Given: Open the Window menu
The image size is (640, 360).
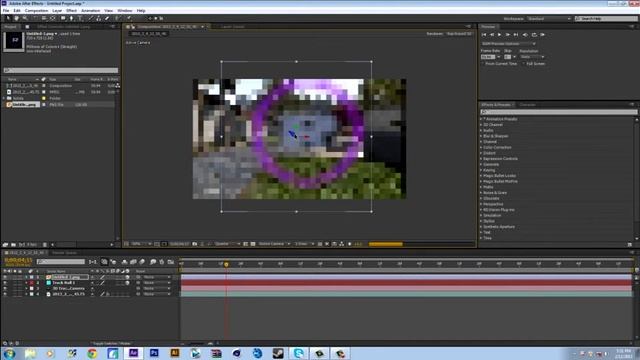Looking at the screenshot, I should pos(124,11).
